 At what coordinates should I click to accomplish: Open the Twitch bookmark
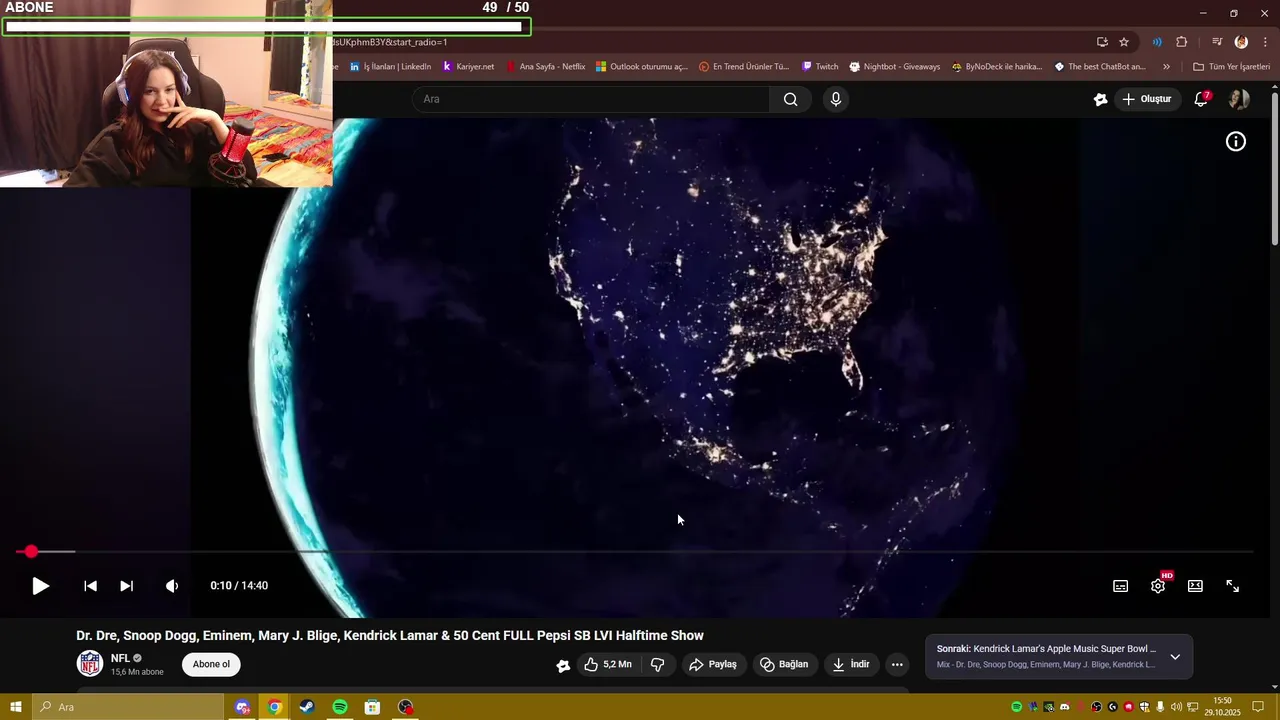pos(820,67)
